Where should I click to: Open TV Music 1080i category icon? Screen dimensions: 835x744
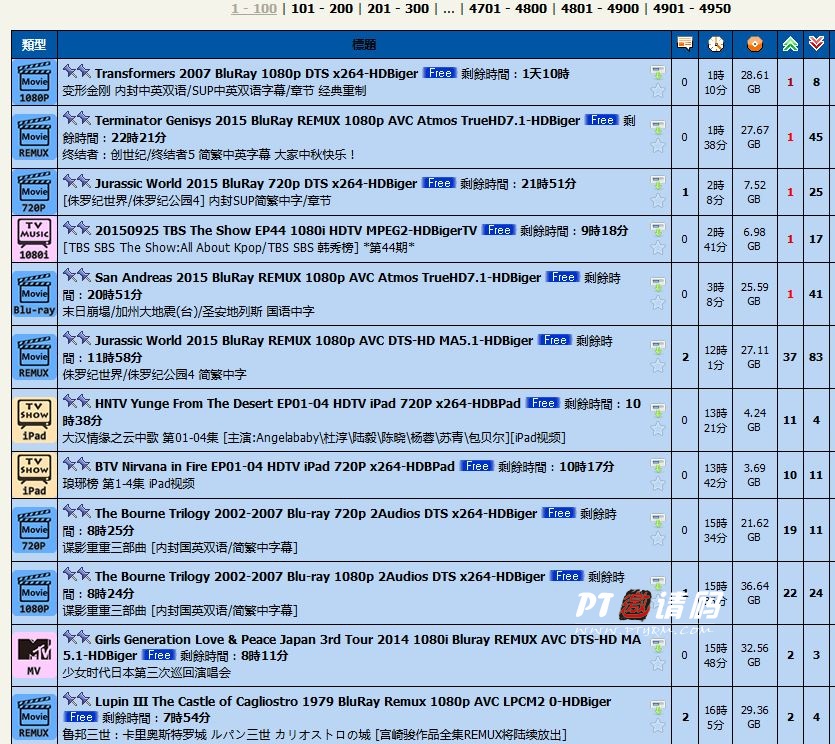pos(34,239)
